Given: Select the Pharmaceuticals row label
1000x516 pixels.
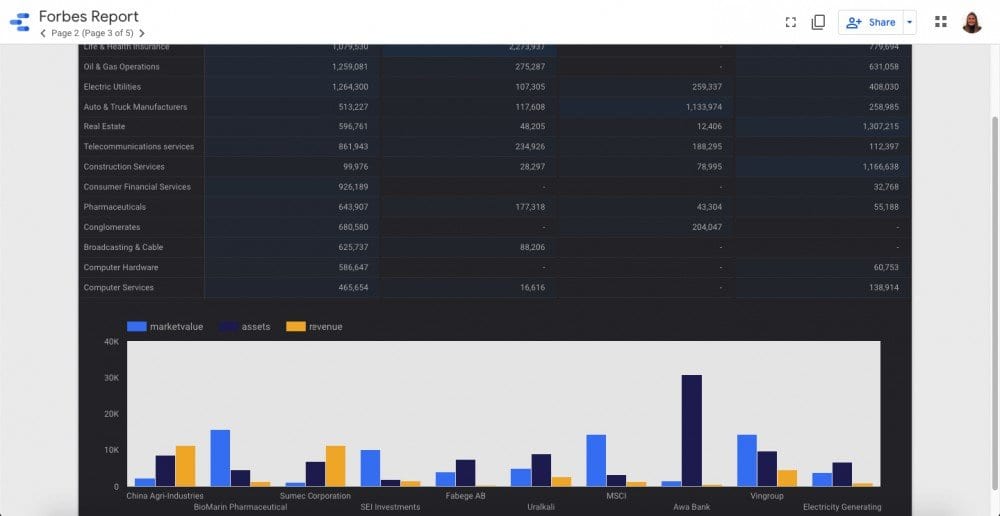Looking at the screenshot, I should tap(114, 207).
